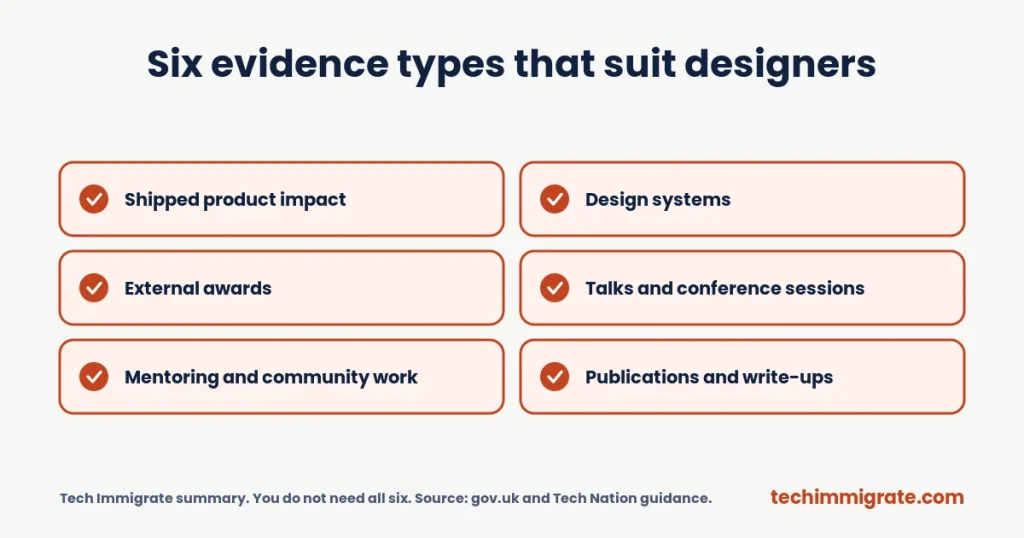Click the checkmark beside Mentoring and community work
Screen dimensions: 1024x538
(93, 377)
